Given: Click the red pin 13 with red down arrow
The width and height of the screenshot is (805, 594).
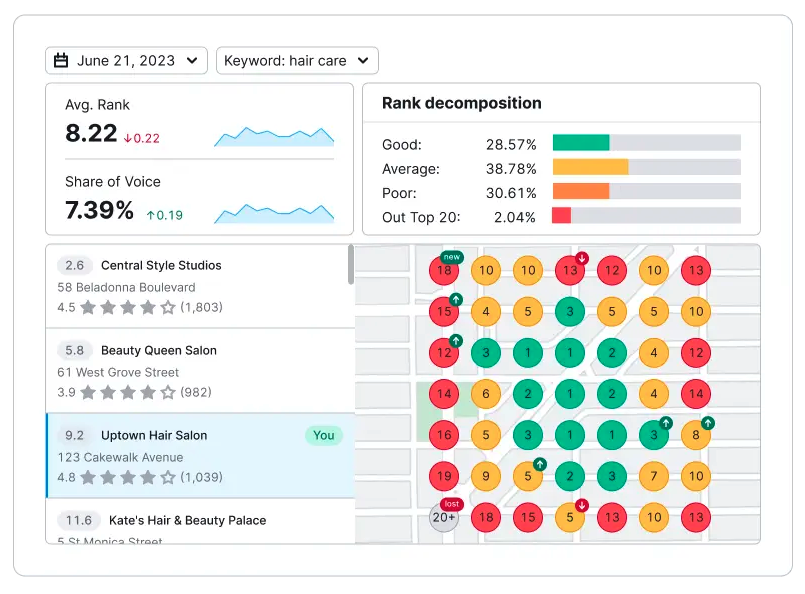Looking at the screenshot, I should 570,270.
